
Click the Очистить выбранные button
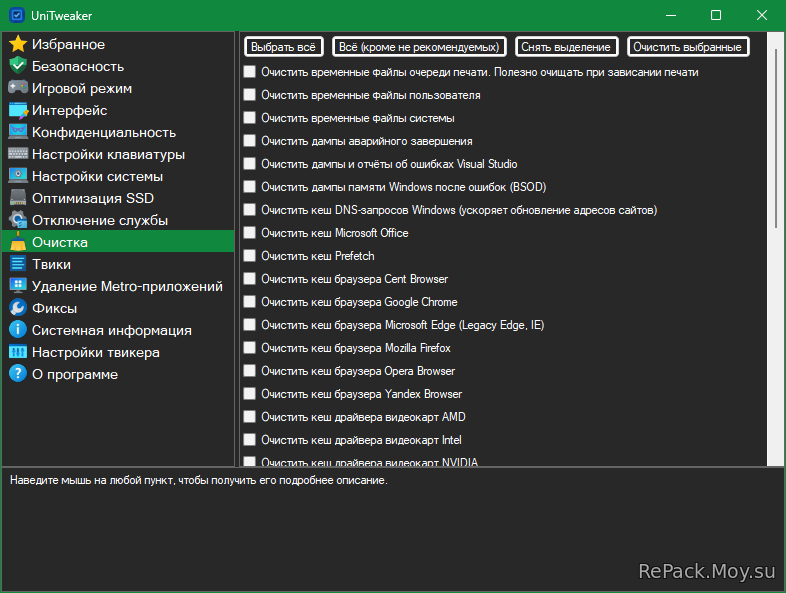[687, 47]
